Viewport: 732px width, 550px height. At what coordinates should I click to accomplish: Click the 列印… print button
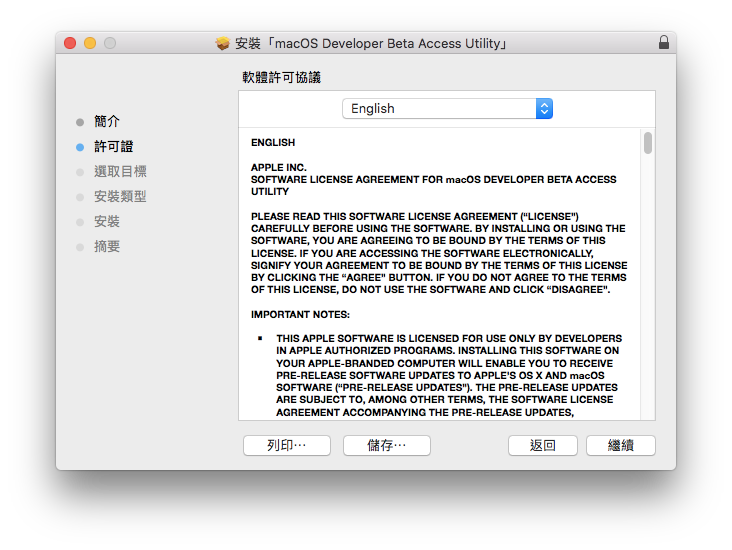pyautogui.click(x=287, y=445)
